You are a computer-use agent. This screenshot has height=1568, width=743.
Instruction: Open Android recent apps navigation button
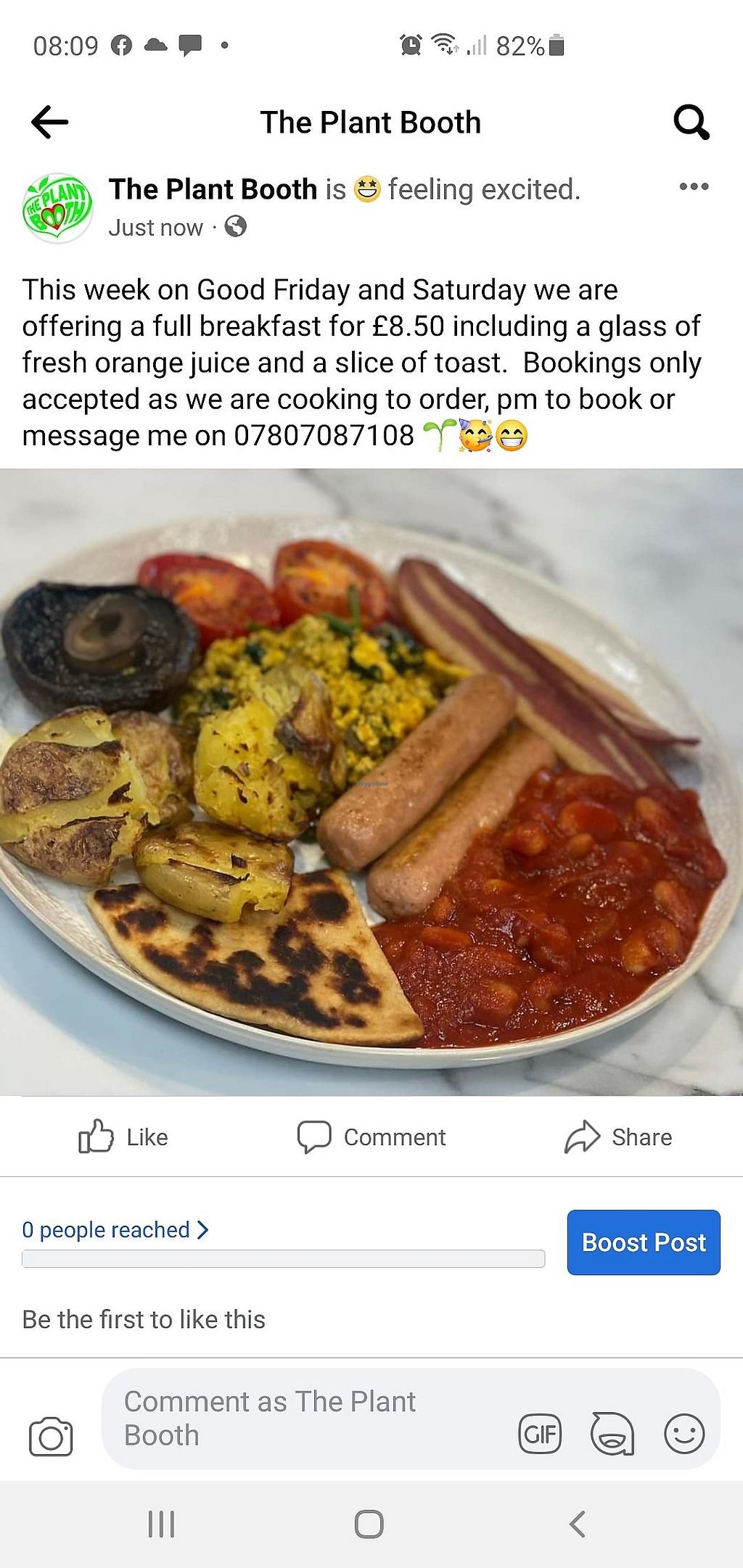click(x=161, y=1524)
